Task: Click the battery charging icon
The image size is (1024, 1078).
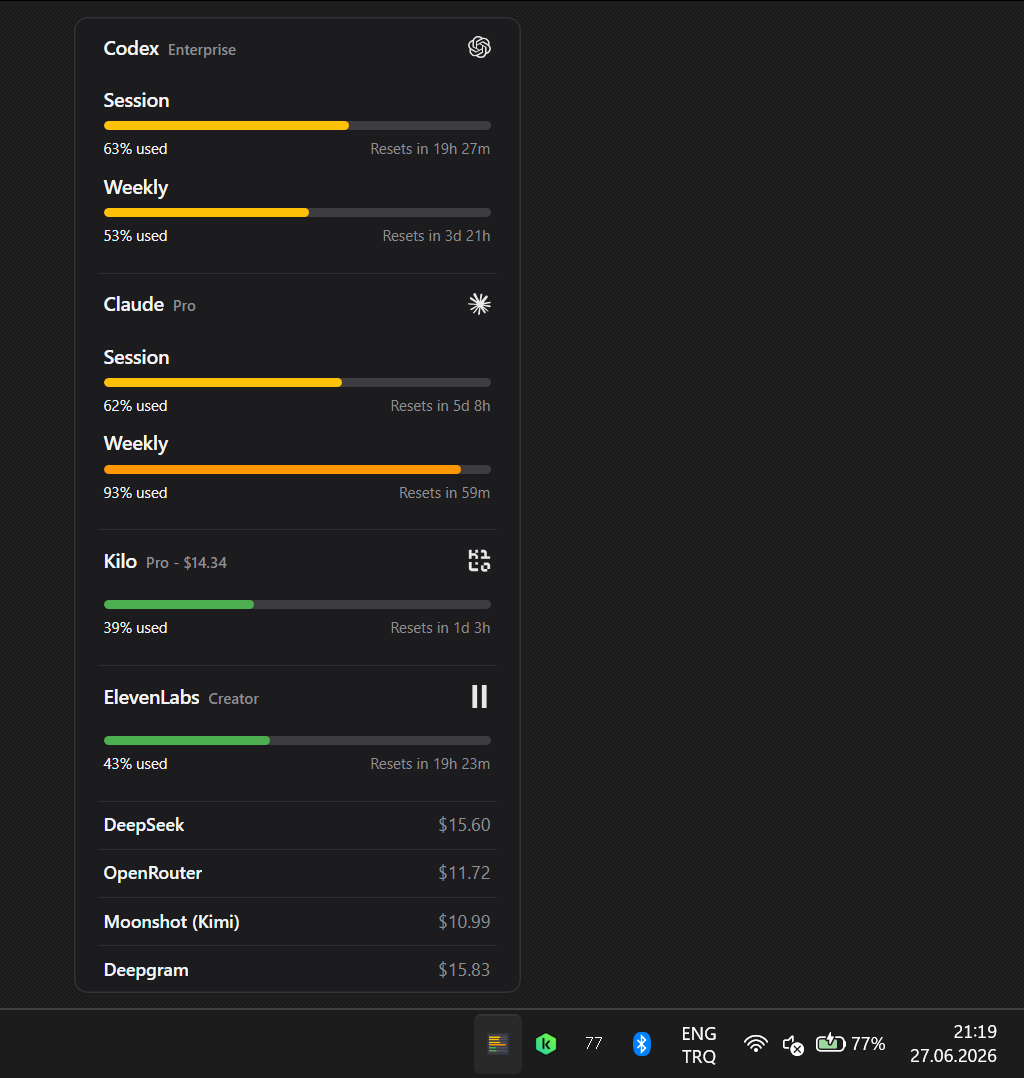Action: (x=831, y=1043)
